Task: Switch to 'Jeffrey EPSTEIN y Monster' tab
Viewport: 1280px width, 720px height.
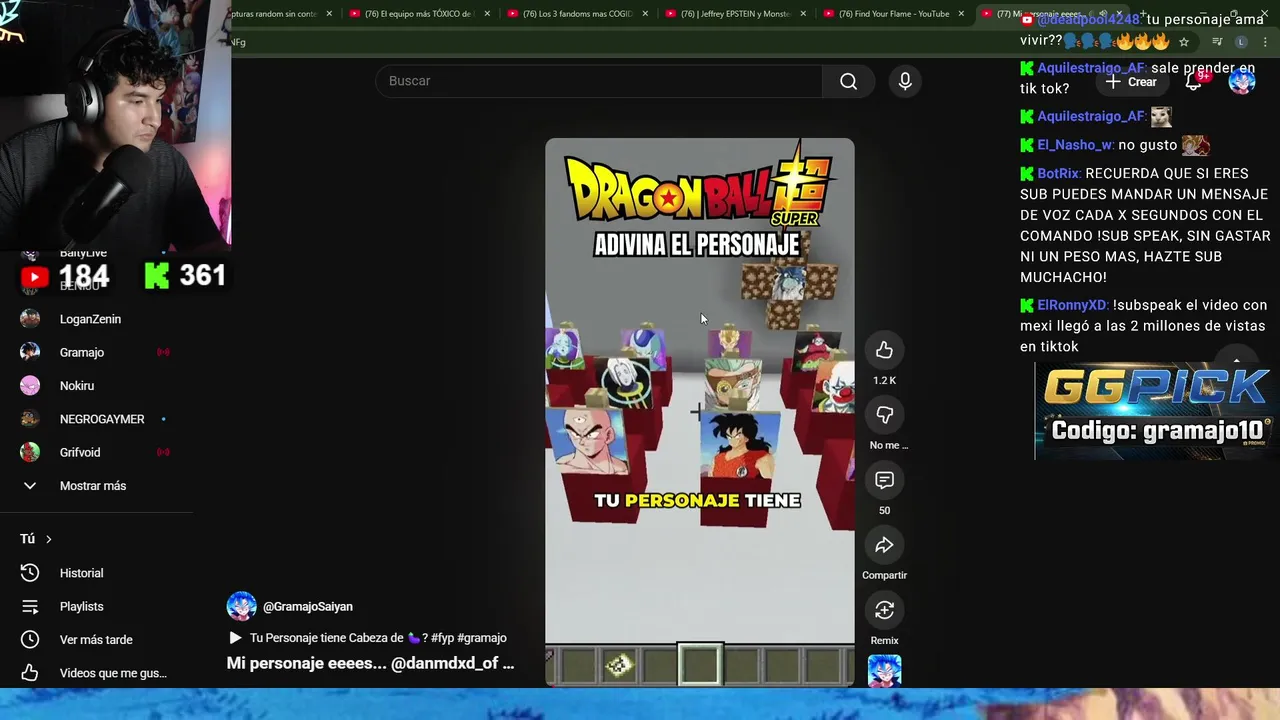Action: [x=733, y=14]
